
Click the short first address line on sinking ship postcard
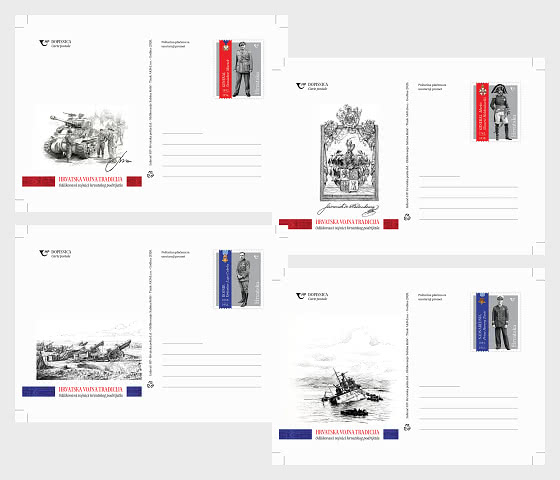click(440, 386)
